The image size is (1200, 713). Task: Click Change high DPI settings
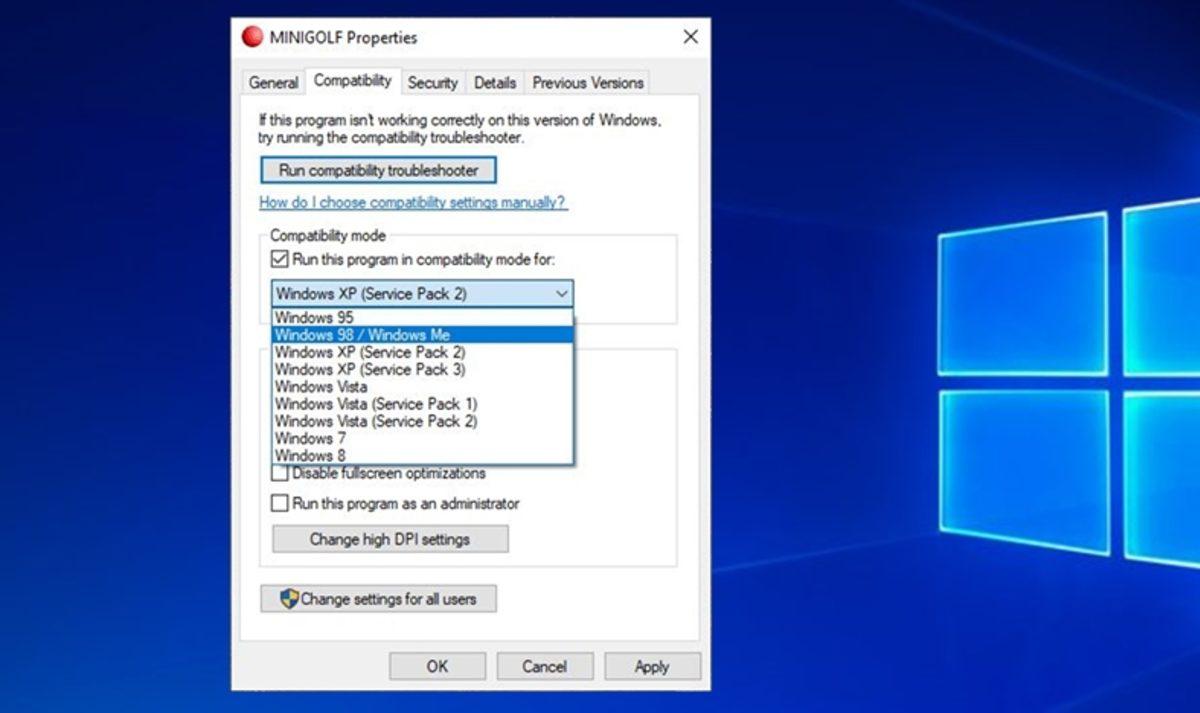pos(389,539)
